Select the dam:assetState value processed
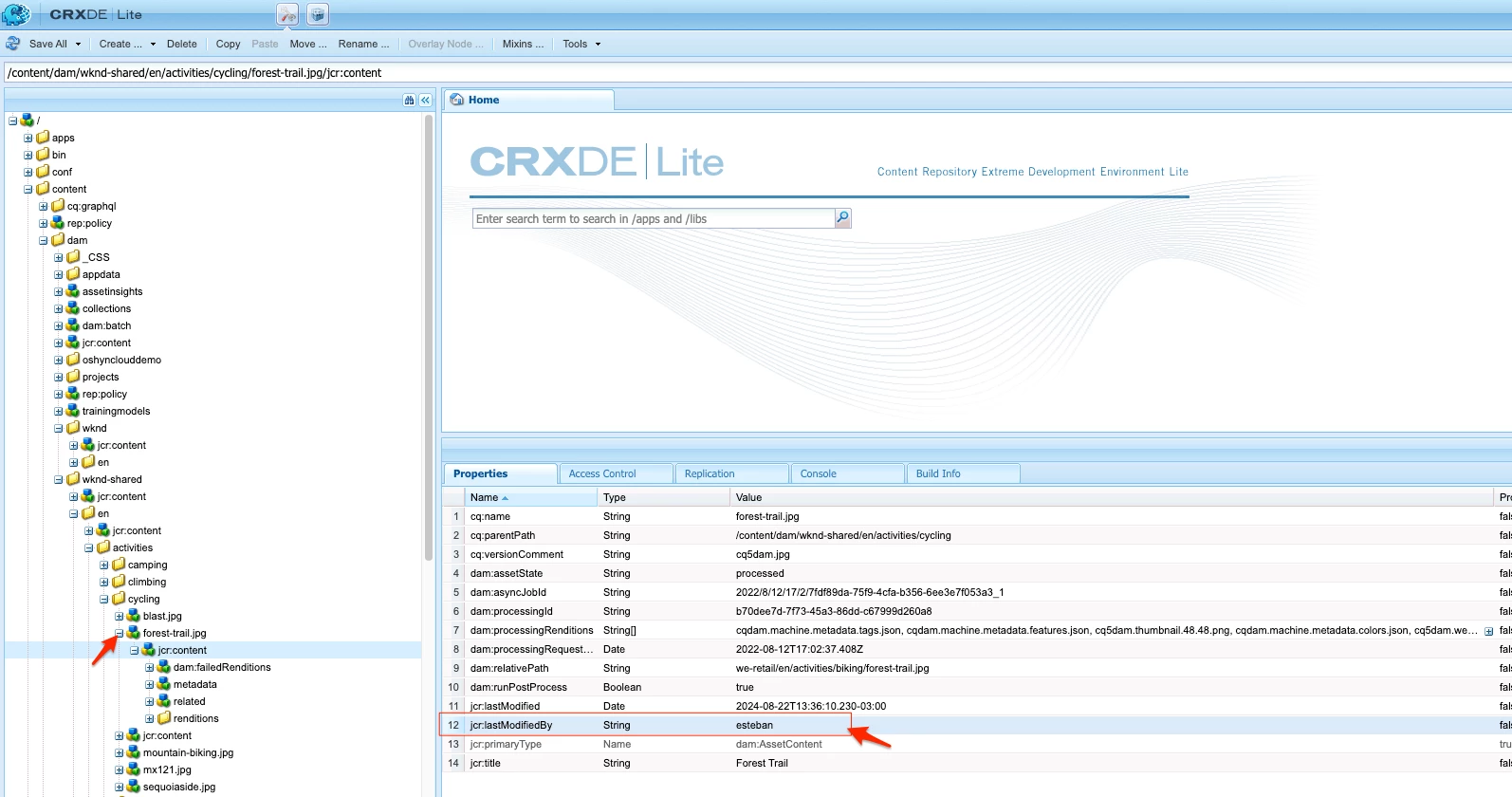 [760, 573]
